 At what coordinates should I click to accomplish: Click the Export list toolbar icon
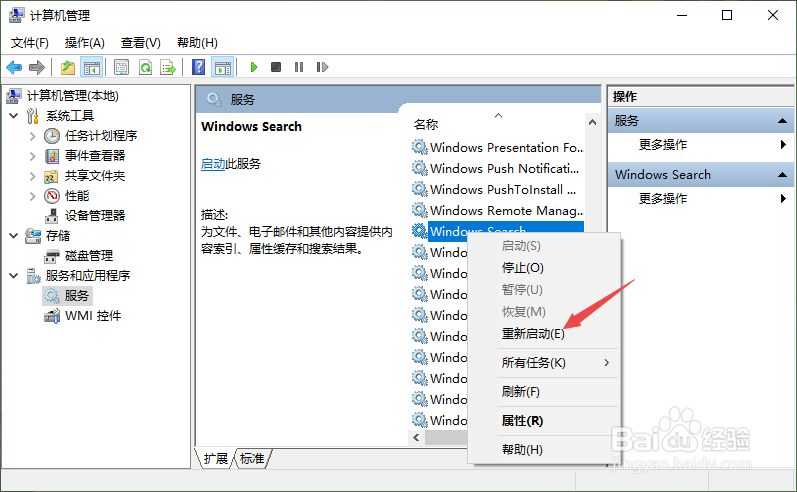pyautogui.click(x=168, y=67)
